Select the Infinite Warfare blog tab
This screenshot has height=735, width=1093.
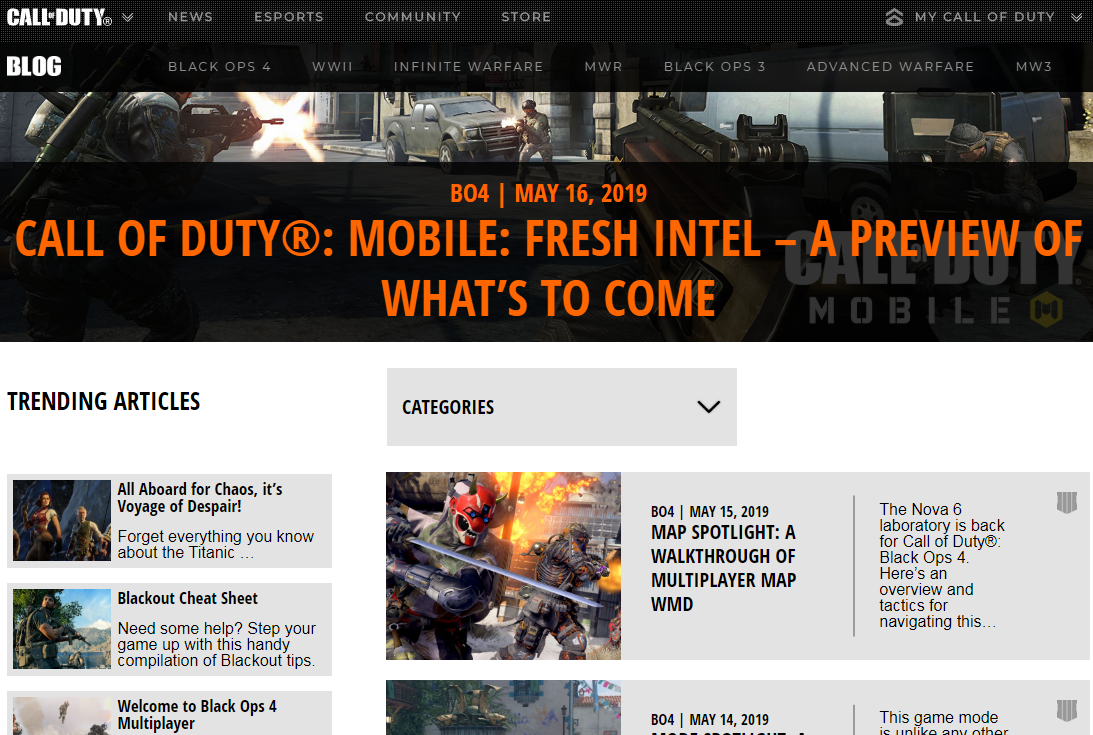468,66
